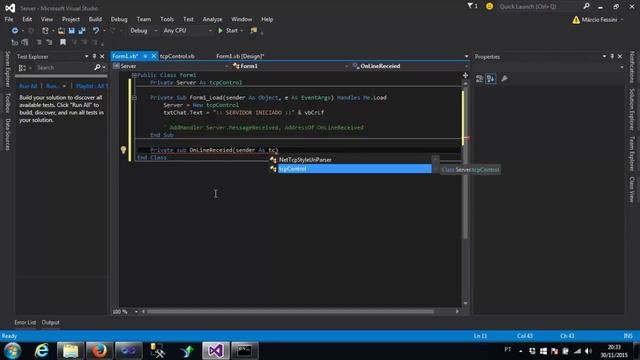Switch to tcpControl.vb tab
The image size is (640, 360).
(177, 56)
